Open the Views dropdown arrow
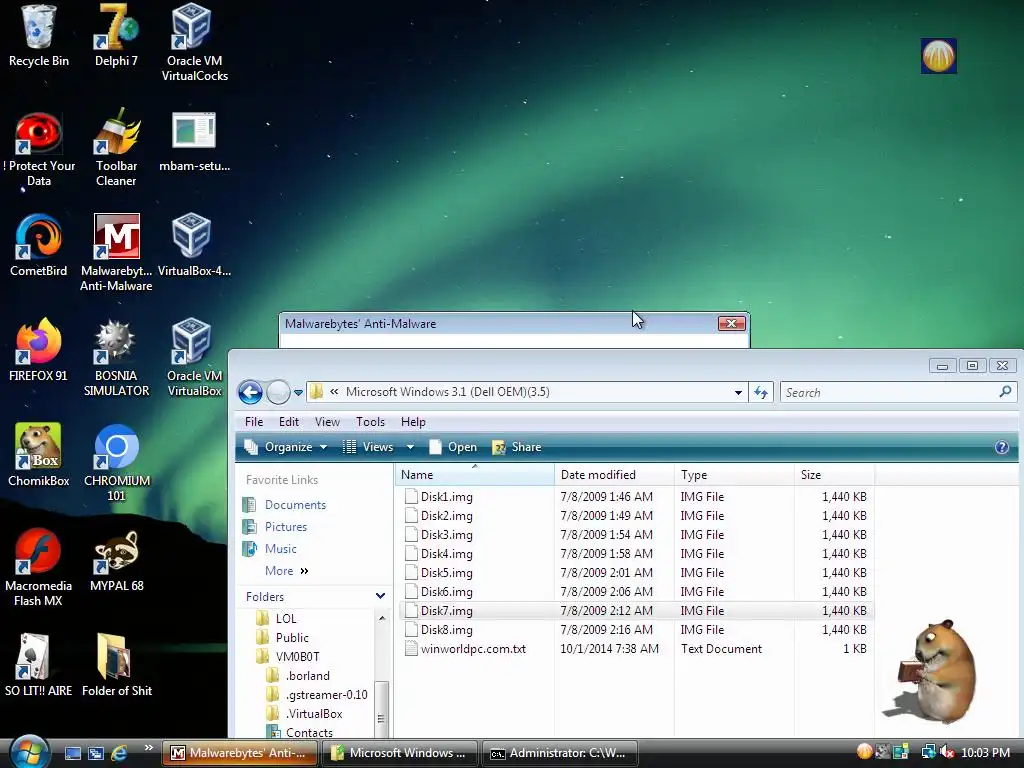The width and height of the screenshot is (1024, 768). (410, 447)
